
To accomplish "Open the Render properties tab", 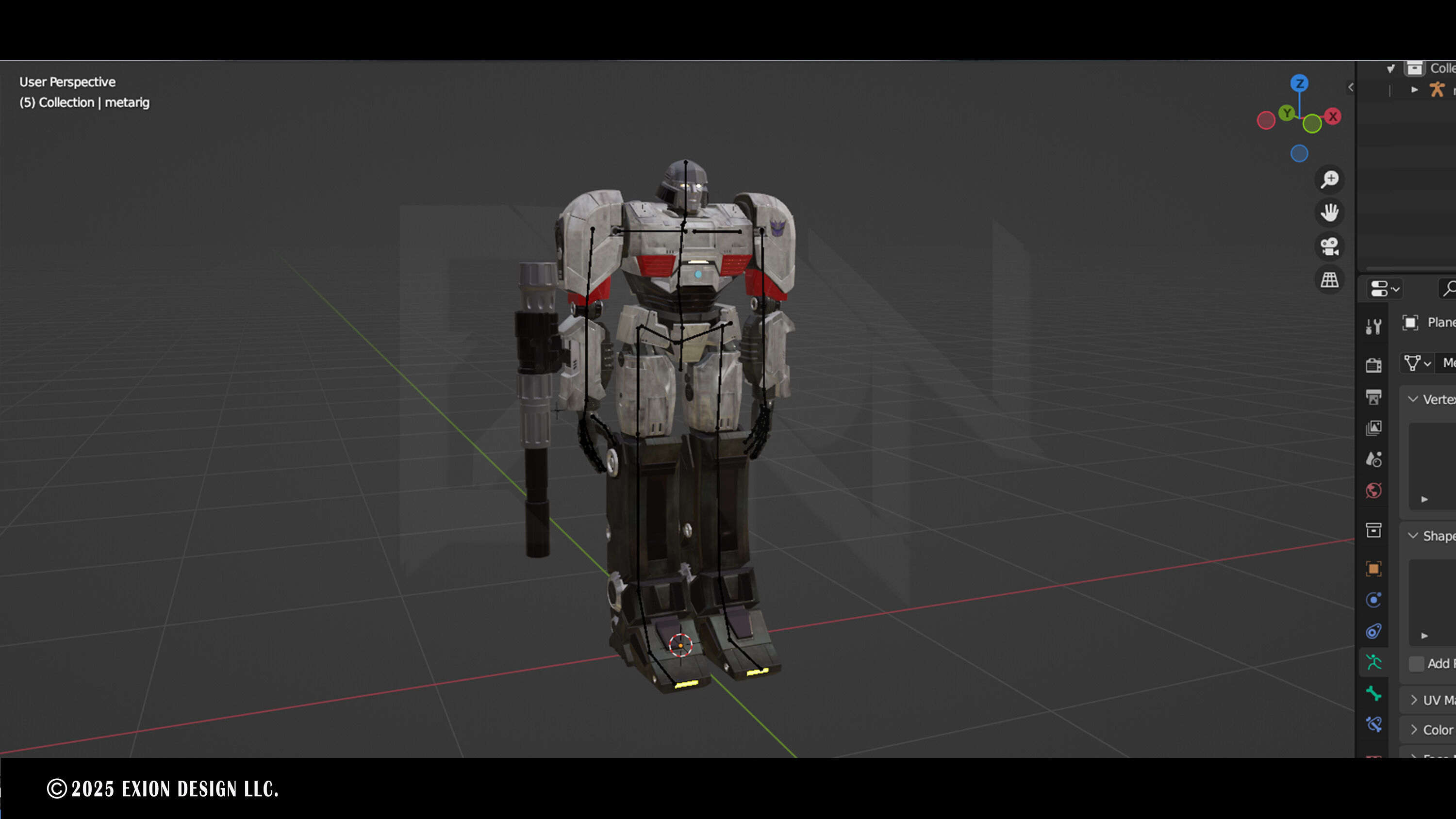I will tap(1373, 365).
